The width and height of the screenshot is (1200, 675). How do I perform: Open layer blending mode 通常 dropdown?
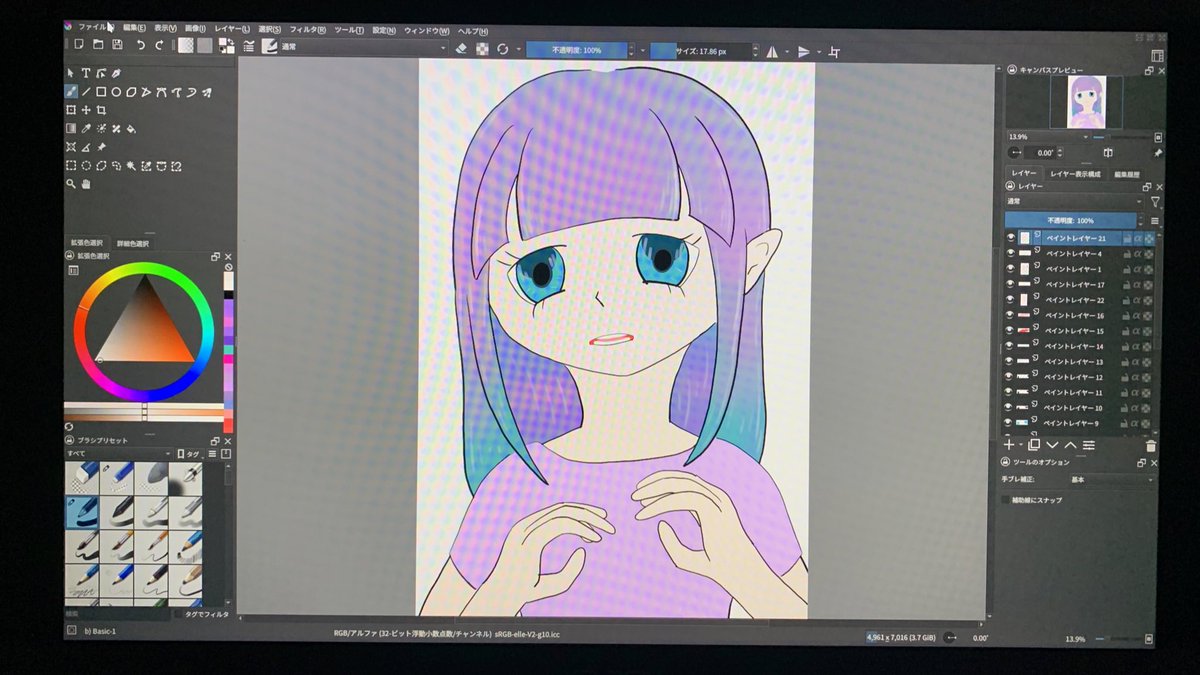1075,201
